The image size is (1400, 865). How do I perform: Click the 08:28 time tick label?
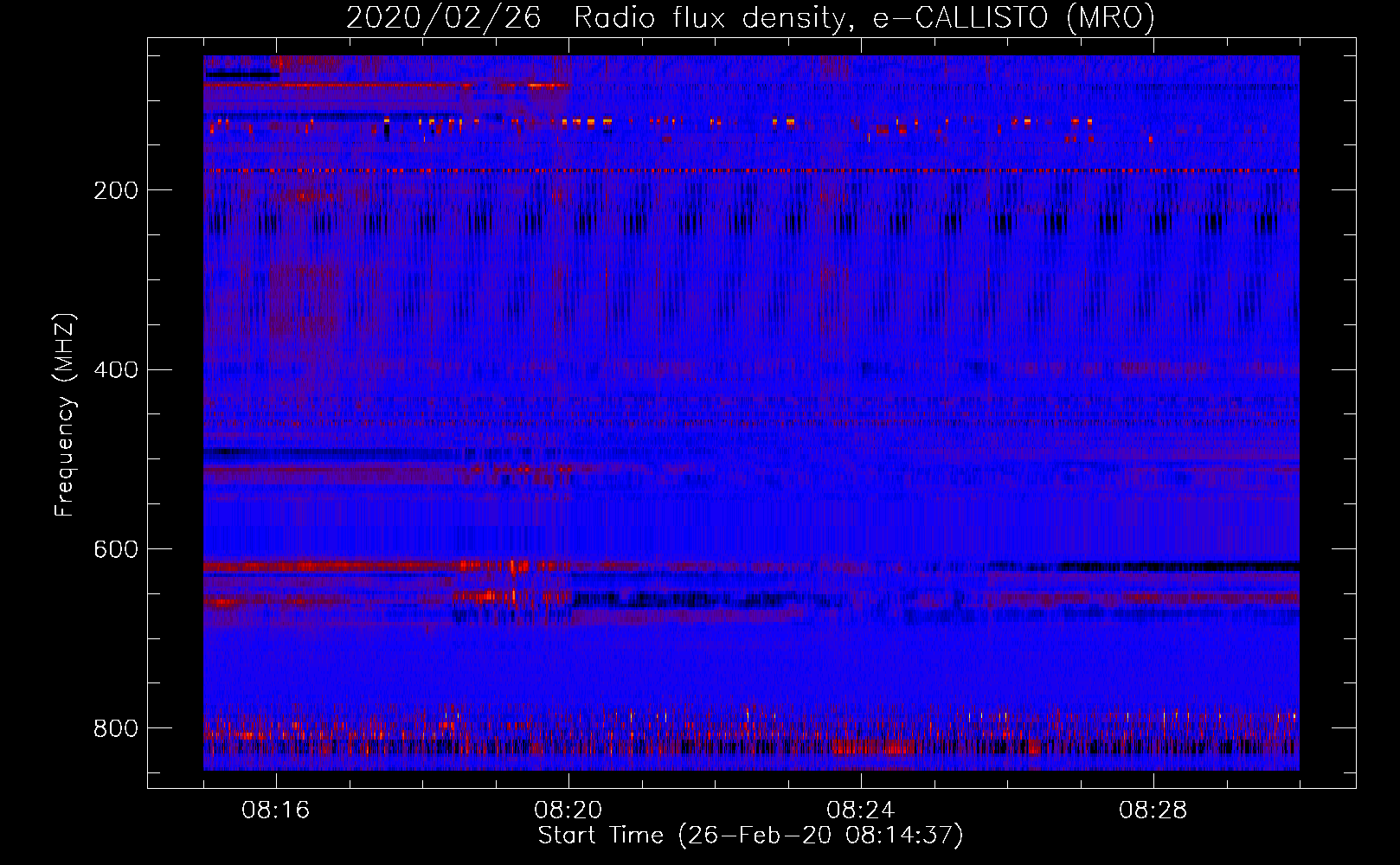pos(1153,811)
